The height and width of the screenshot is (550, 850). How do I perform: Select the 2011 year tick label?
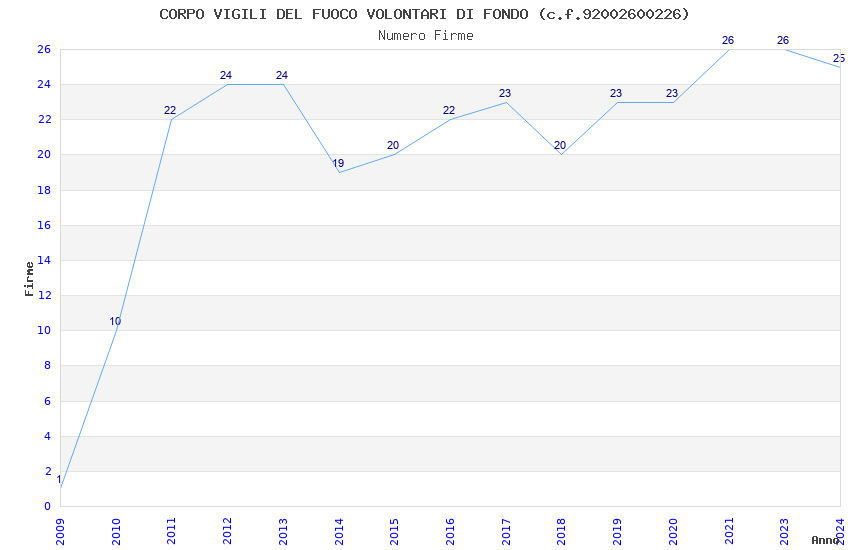[x=172, y=531]
